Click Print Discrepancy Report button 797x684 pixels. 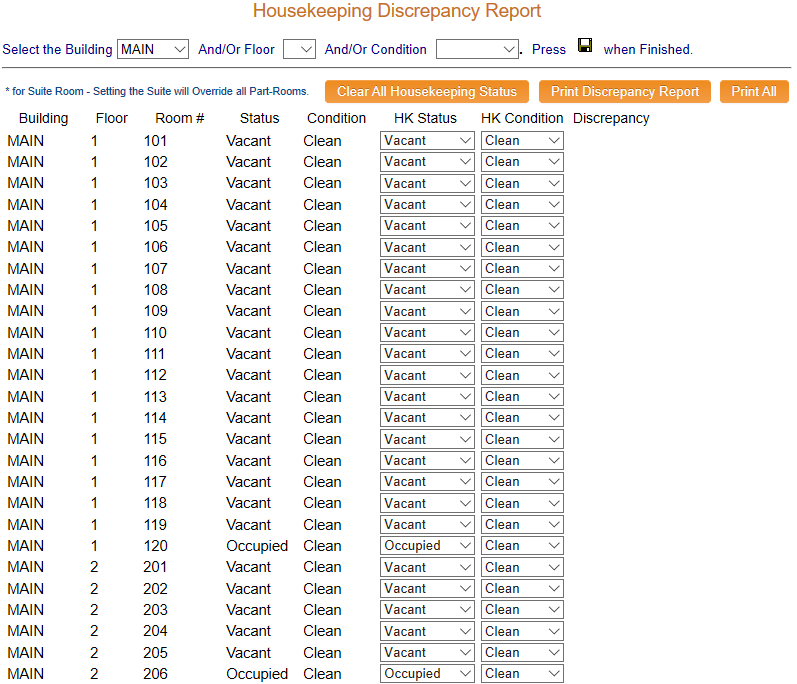[625, 91]
